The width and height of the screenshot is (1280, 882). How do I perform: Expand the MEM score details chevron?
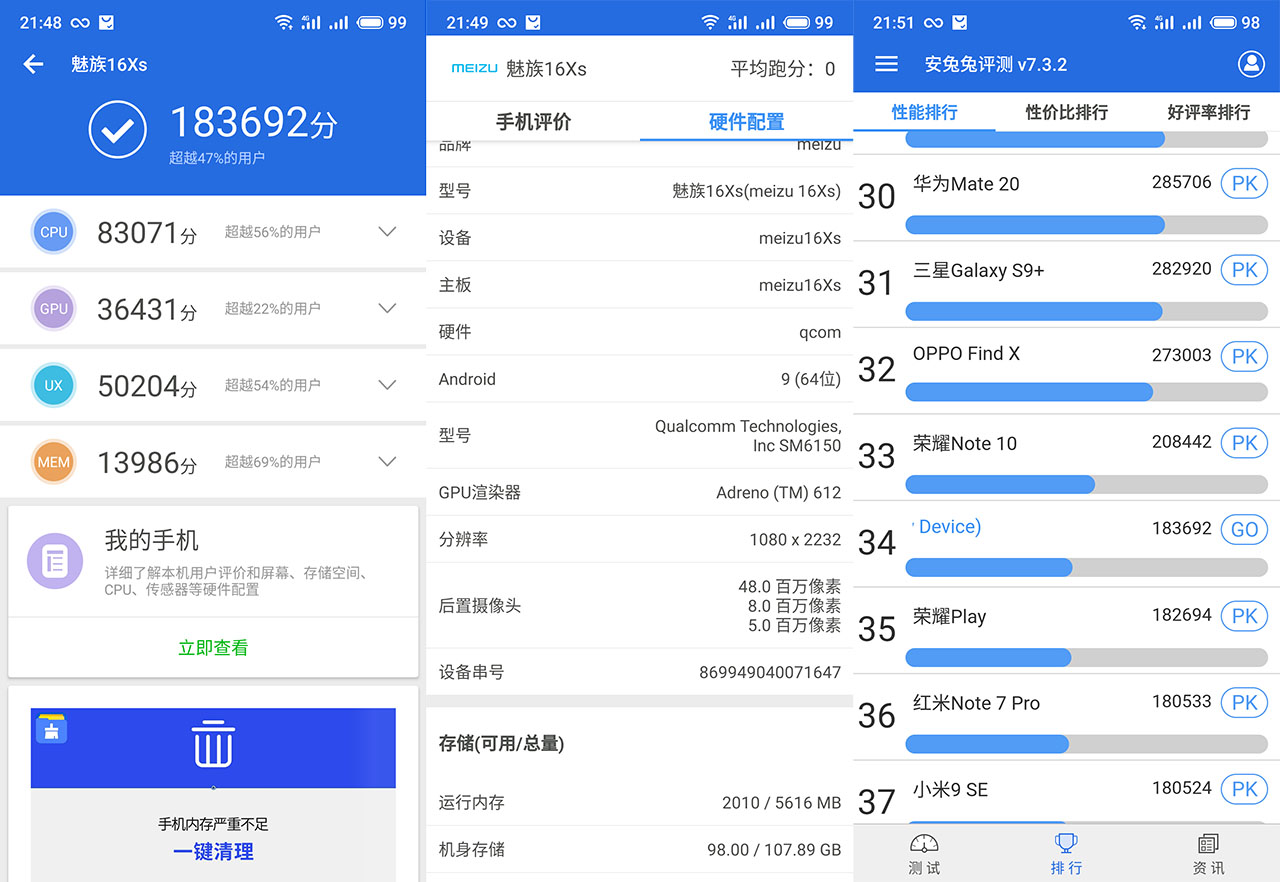[387, 461]
